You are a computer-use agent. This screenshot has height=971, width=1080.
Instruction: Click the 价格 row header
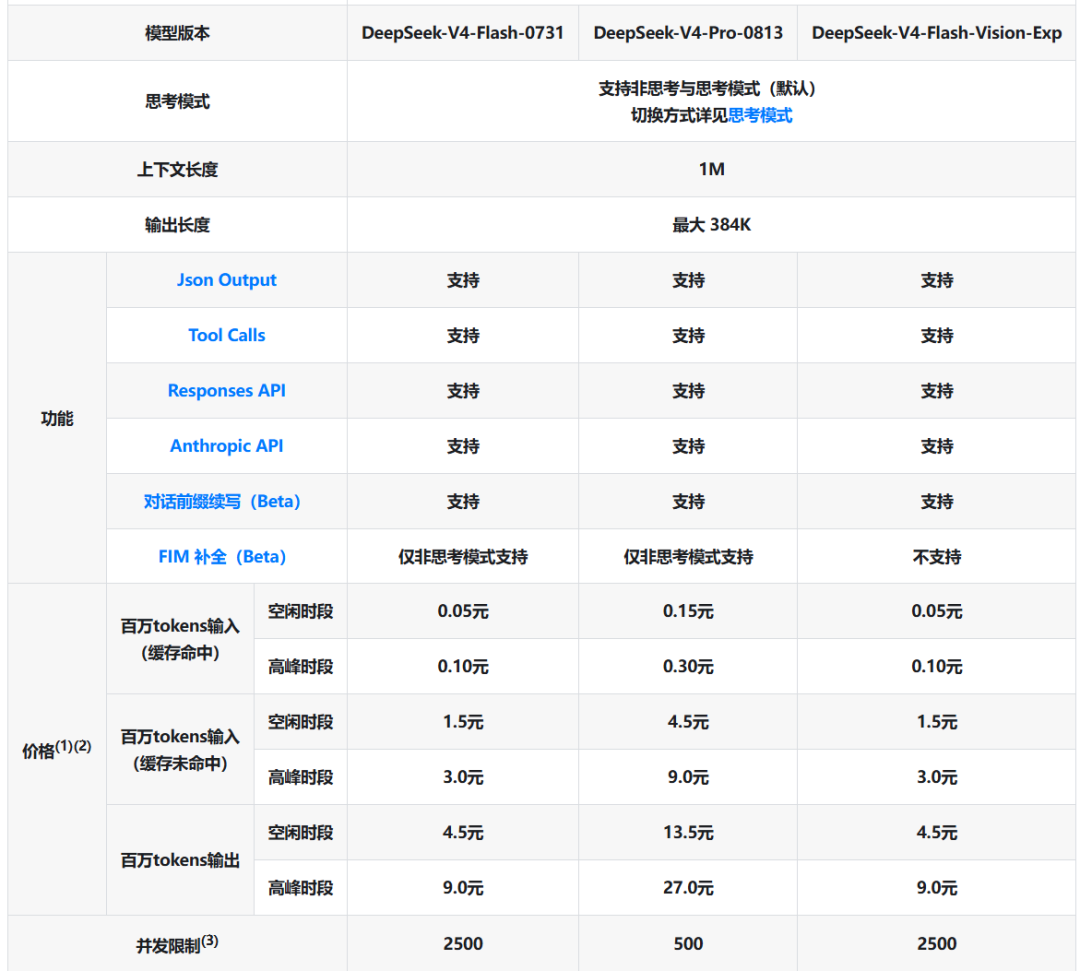point(56,749)
